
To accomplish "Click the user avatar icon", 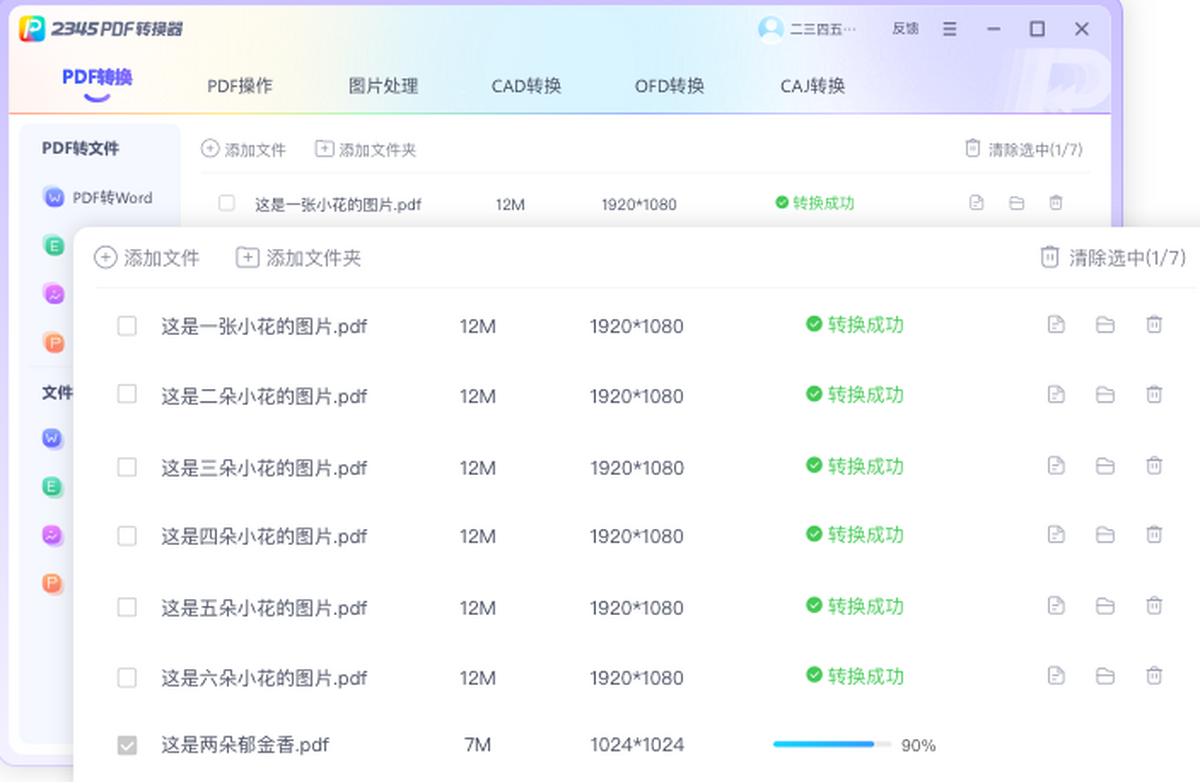I will tap(771, 29).
